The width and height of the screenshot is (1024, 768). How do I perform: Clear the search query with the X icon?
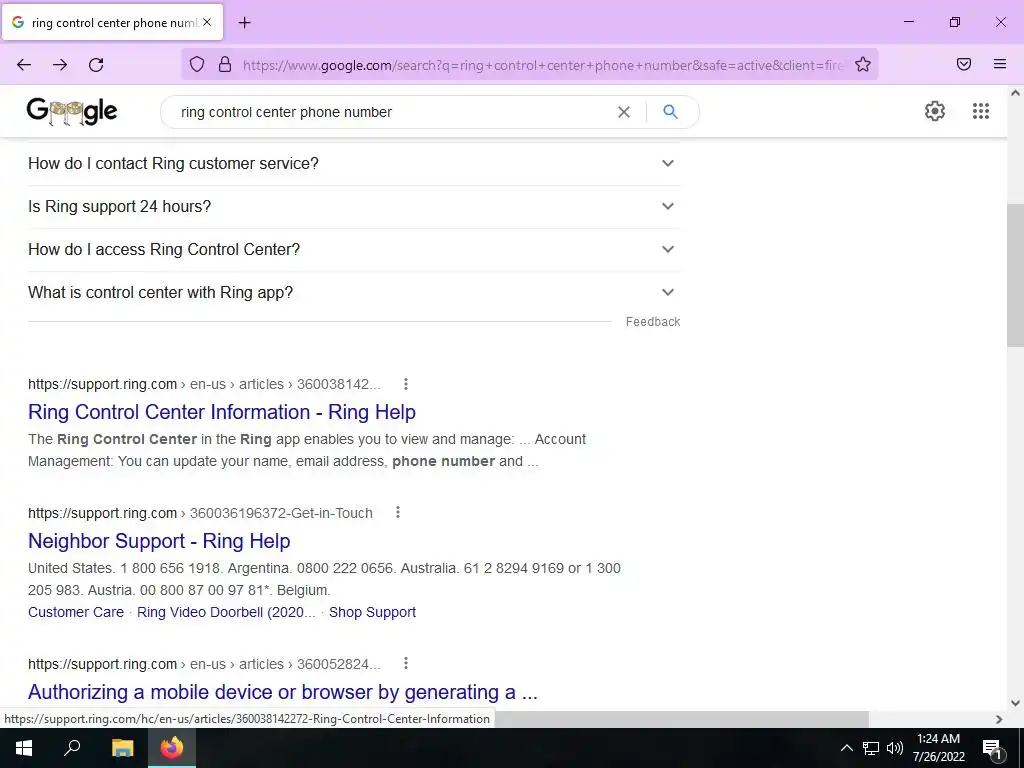click(x=624, y=112)
